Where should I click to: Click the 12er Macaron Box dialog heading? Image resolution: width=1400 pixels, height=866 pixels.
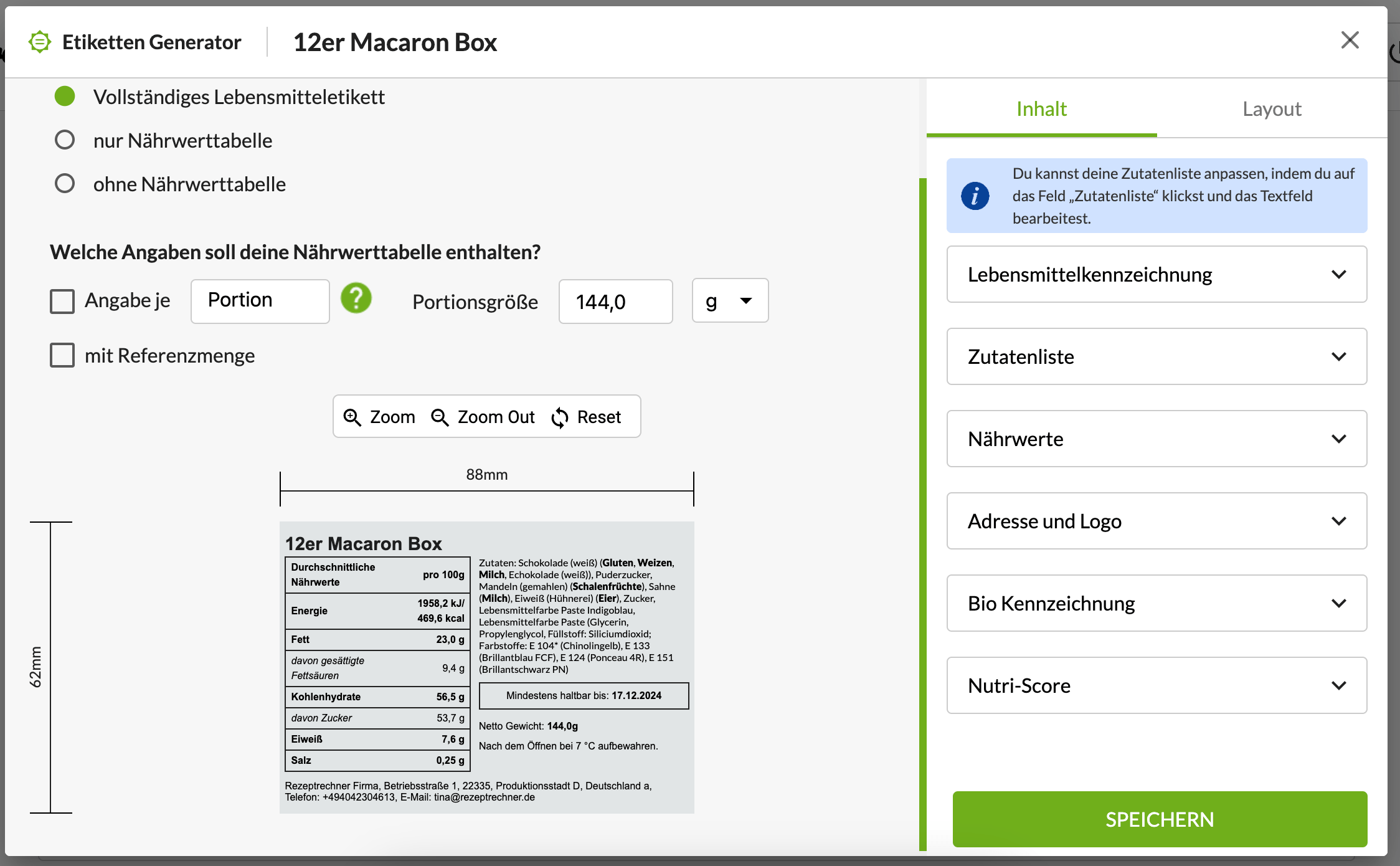click(x=395, y=42)
